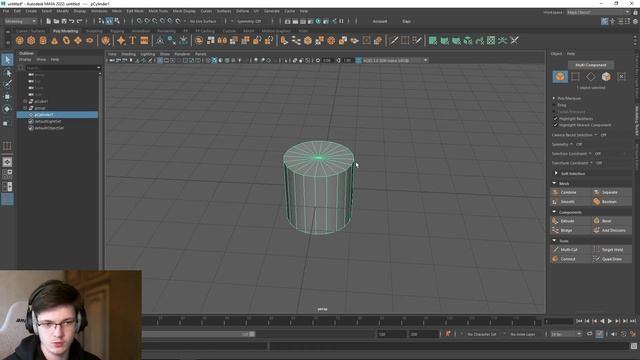640x360 pixels.
Task: Click the Quad Draw tool button
Action: click(611, 259)
